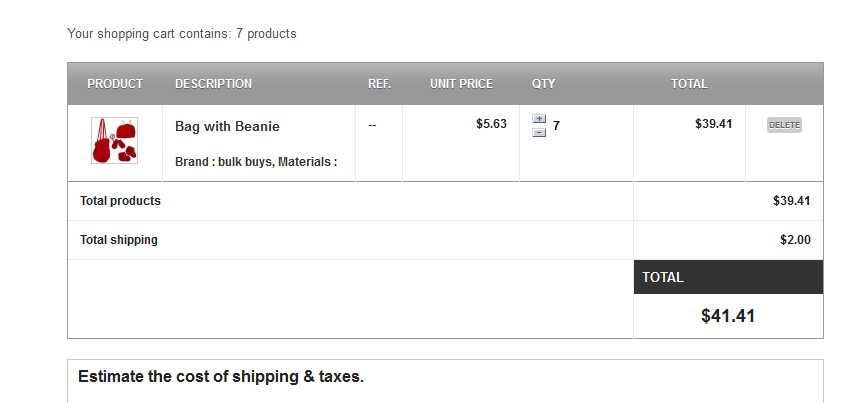Viewport: 845px width, 403px height.
Task: Select the Total shipping row label
Action: coord(119,240)
